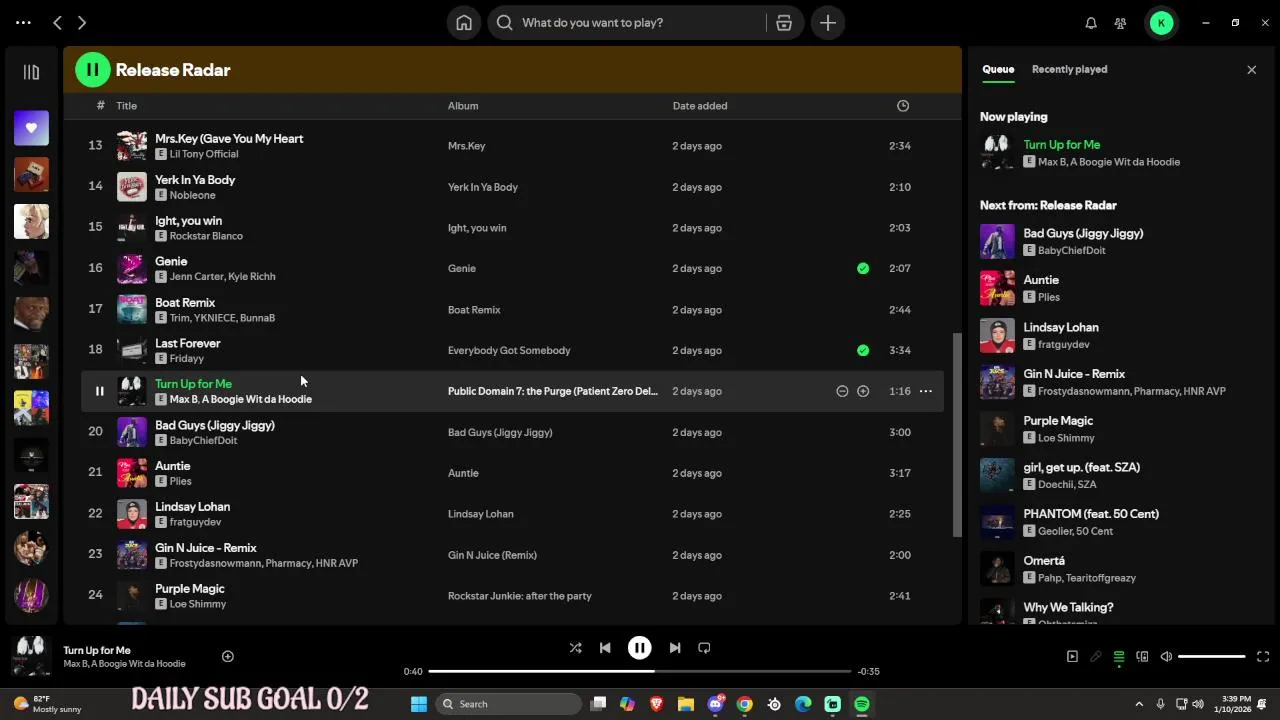
Task: Open the Home page icon
Action: coord(464,23)
